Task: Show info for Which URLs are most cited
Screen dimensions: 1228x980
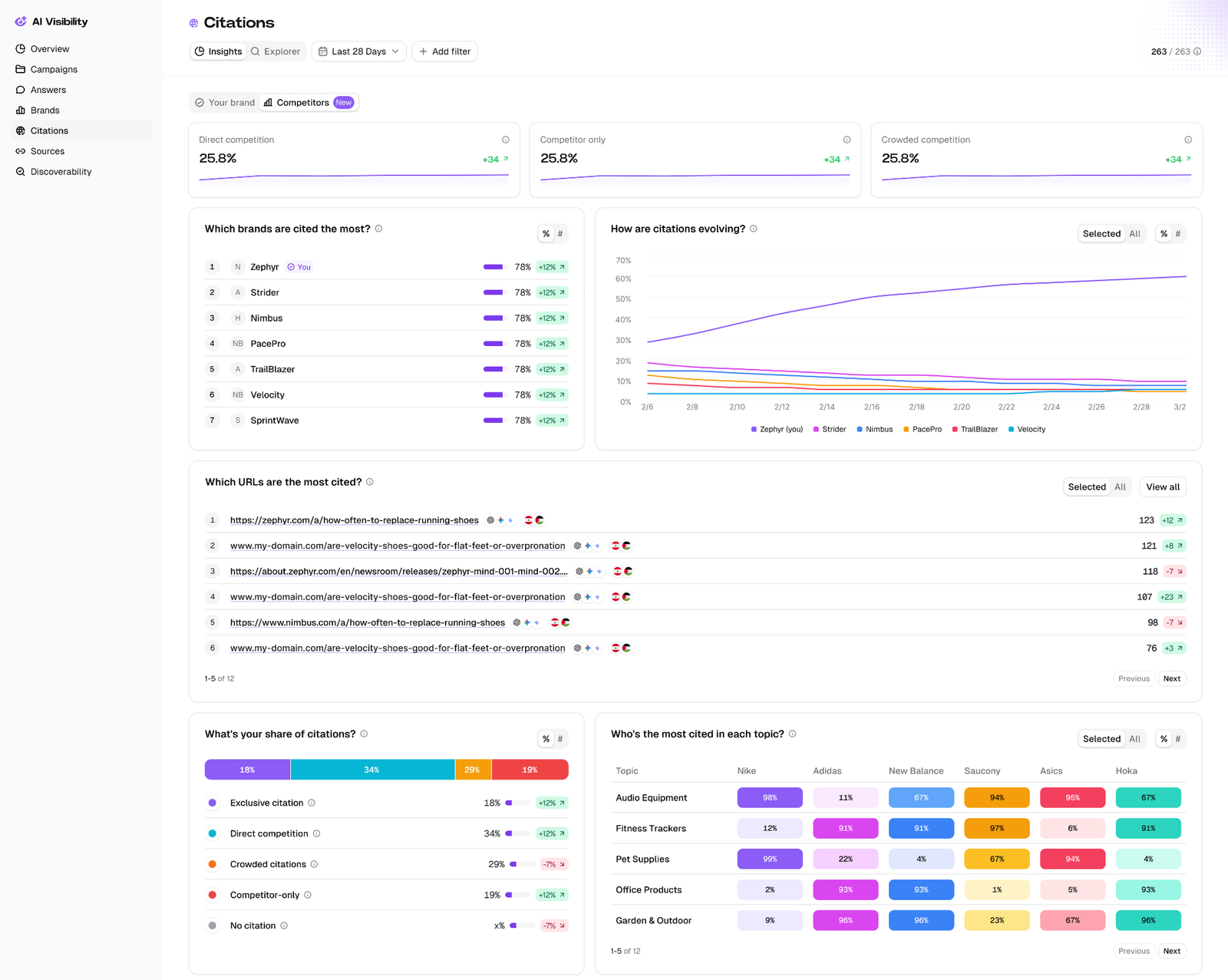Action: coord(370,482)
